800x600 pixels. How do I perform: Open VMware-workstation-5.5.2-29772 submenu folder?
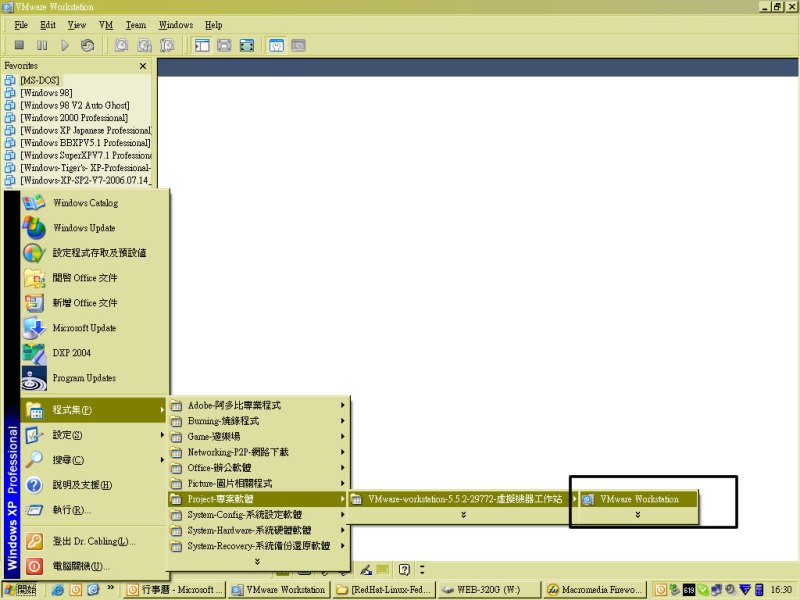point(464,499)
